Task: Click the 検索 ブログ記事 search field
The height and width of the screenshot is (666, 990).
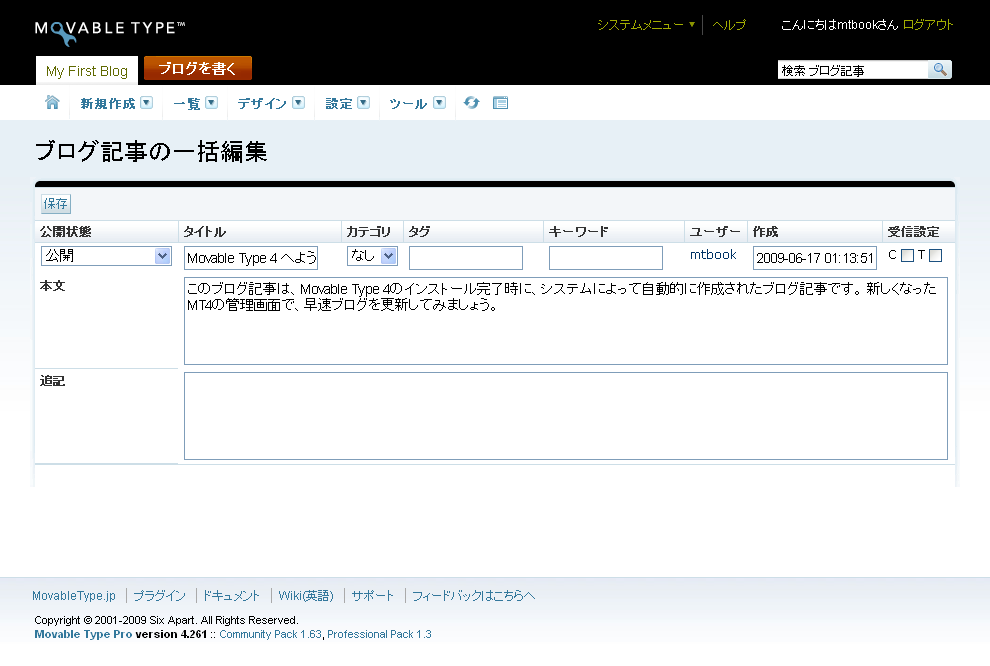Action: point(853,70)
